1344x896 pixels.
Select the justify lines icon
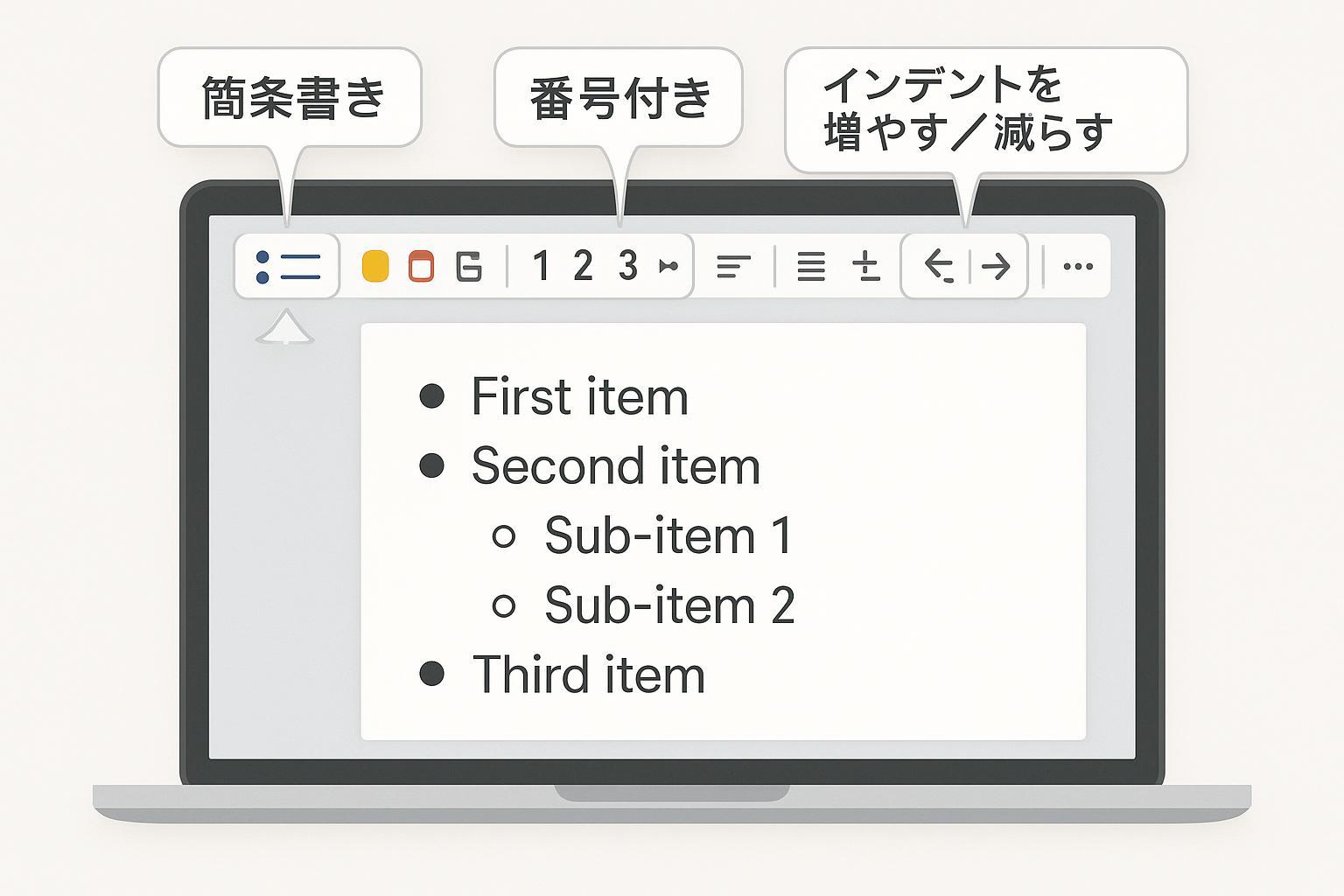click(x=811, y=266)
